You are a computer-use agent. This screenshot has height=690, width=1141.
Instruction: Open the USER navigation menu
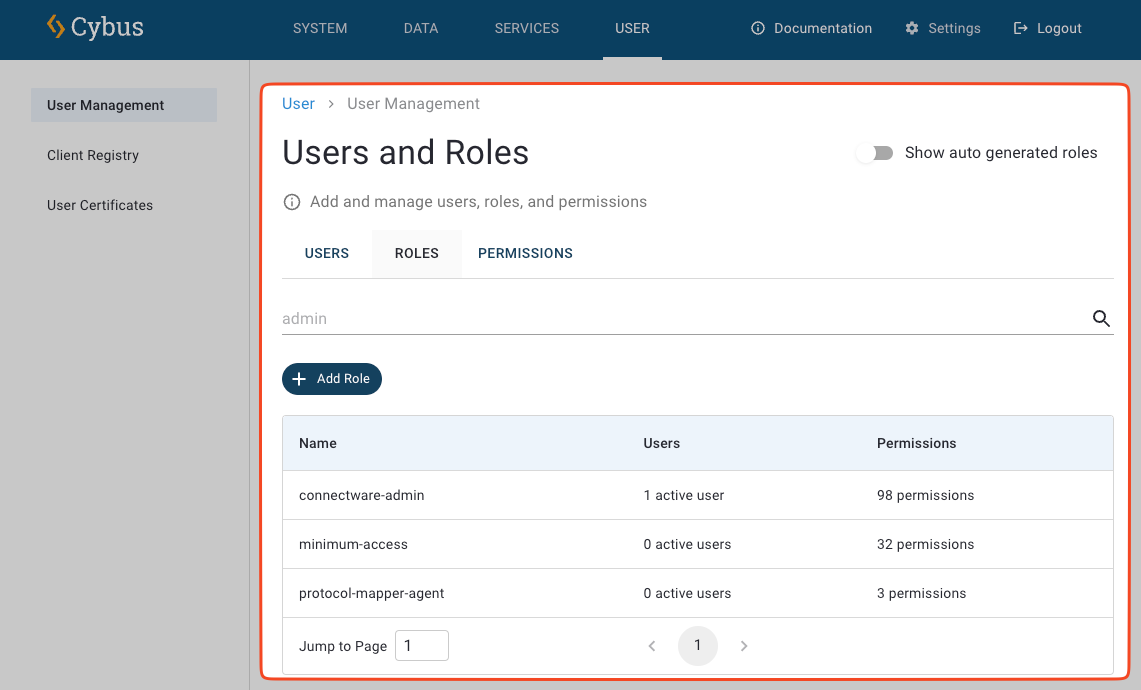[x=632, y=29]
